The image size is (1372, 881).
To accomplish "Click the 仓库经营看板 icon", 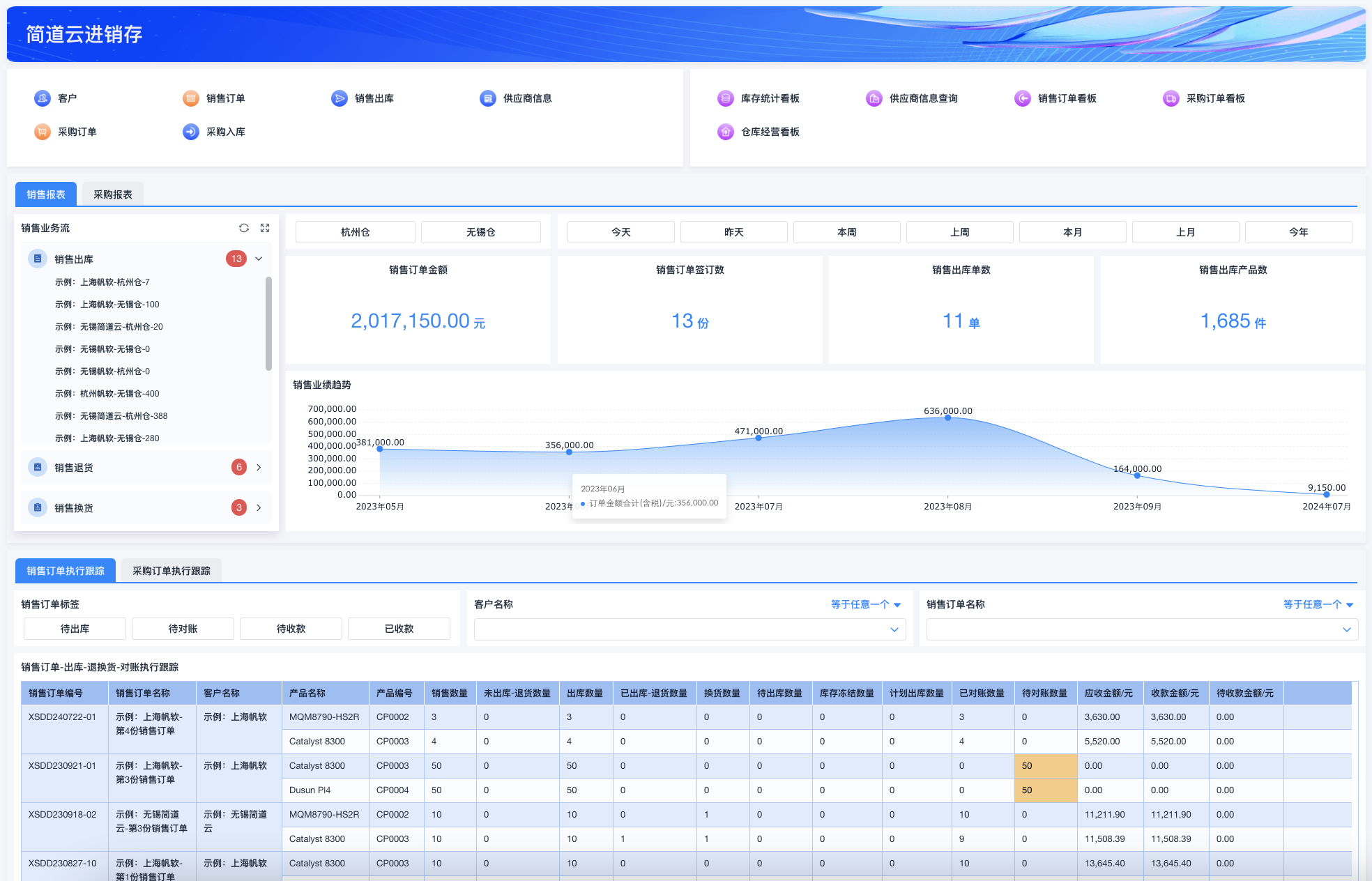I will (726, 132).
